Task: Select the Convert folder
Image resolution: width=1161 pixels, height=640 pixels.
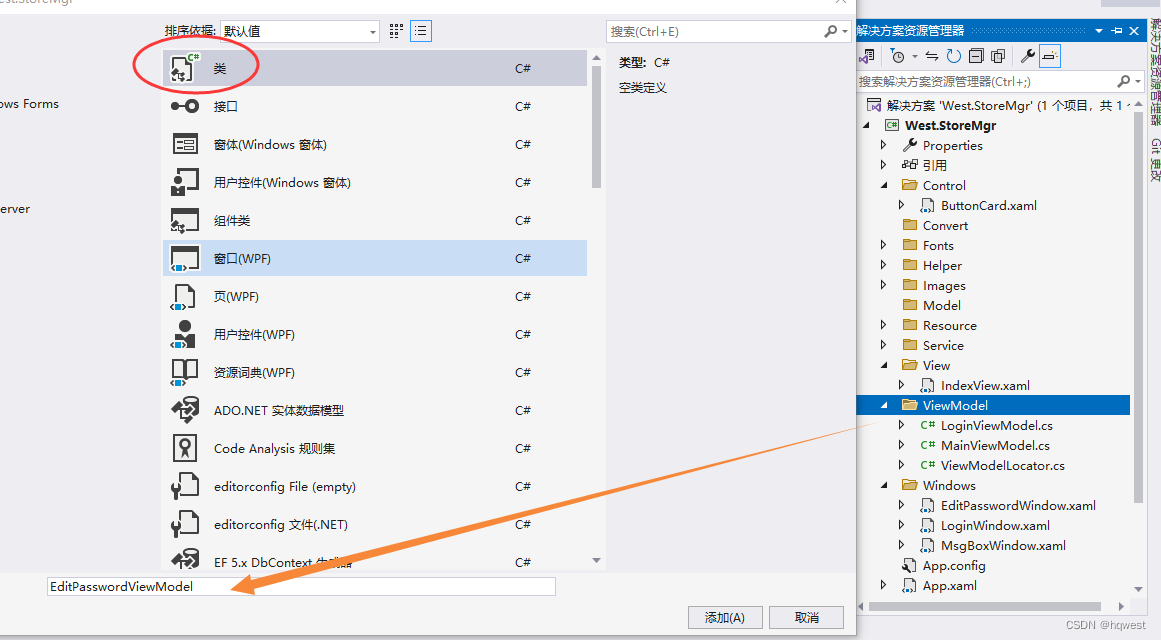Action: [x=946, y=225]
